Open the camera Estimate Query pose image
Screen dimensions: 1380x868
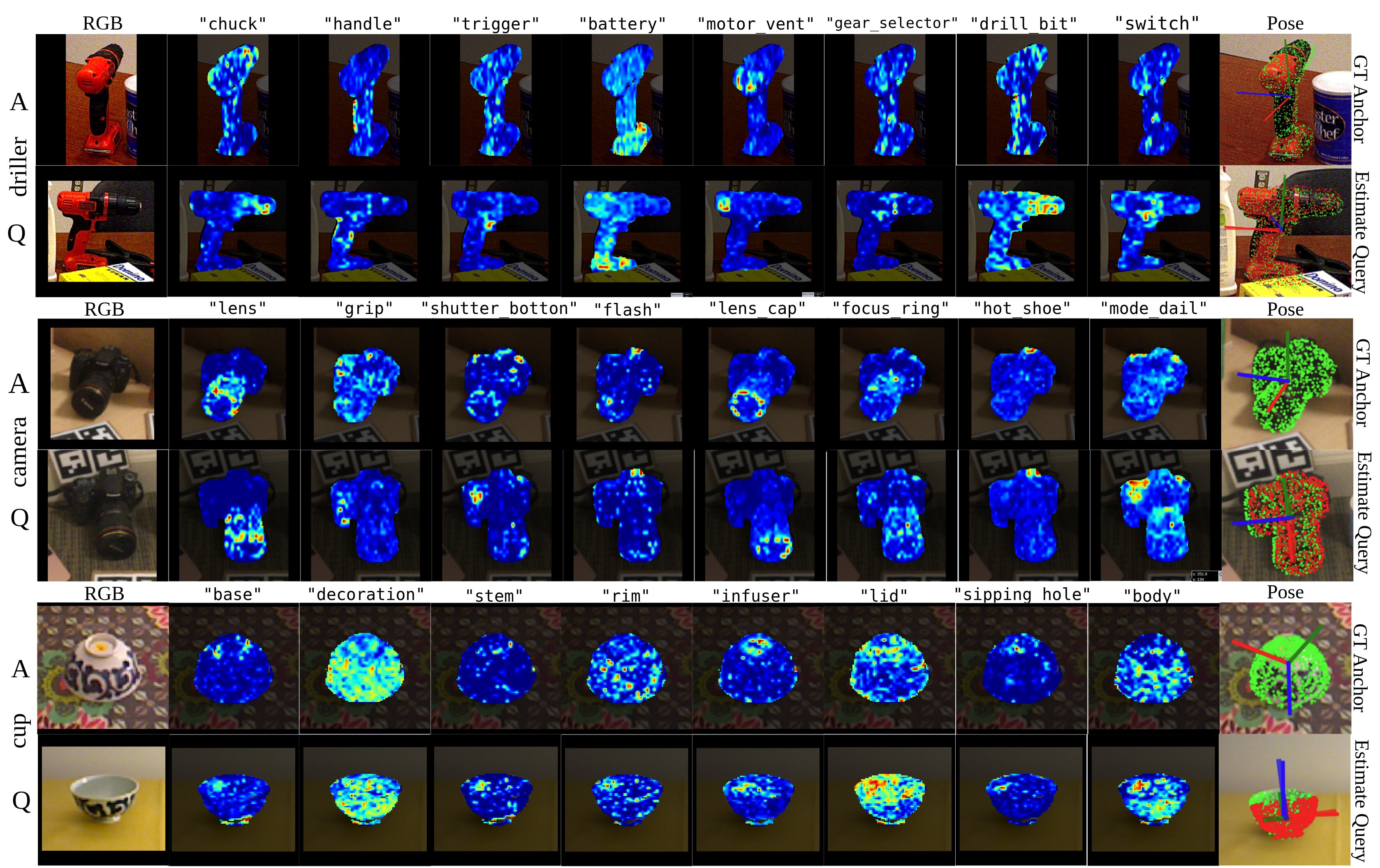1286,515
